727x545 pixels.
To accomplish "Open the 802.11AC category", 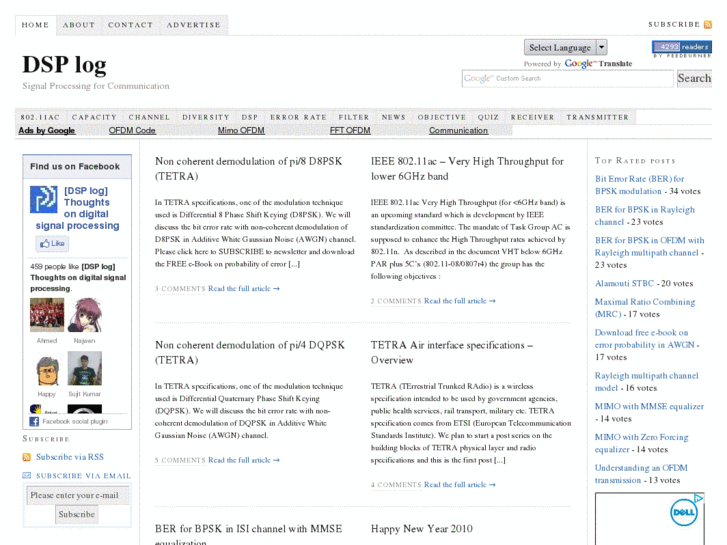I will tap(40, 117).
